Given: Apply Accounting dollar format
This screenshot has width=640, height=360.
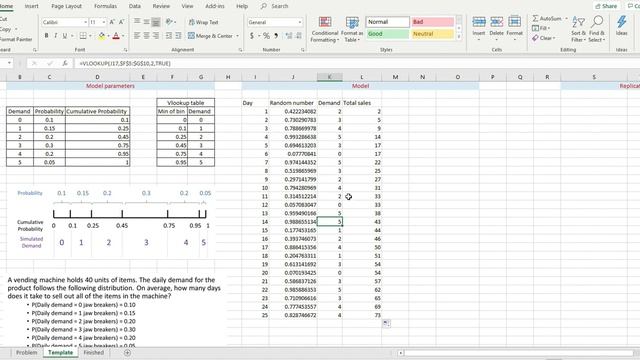Looking at the screenshot, I should click(x=252, y=36).
